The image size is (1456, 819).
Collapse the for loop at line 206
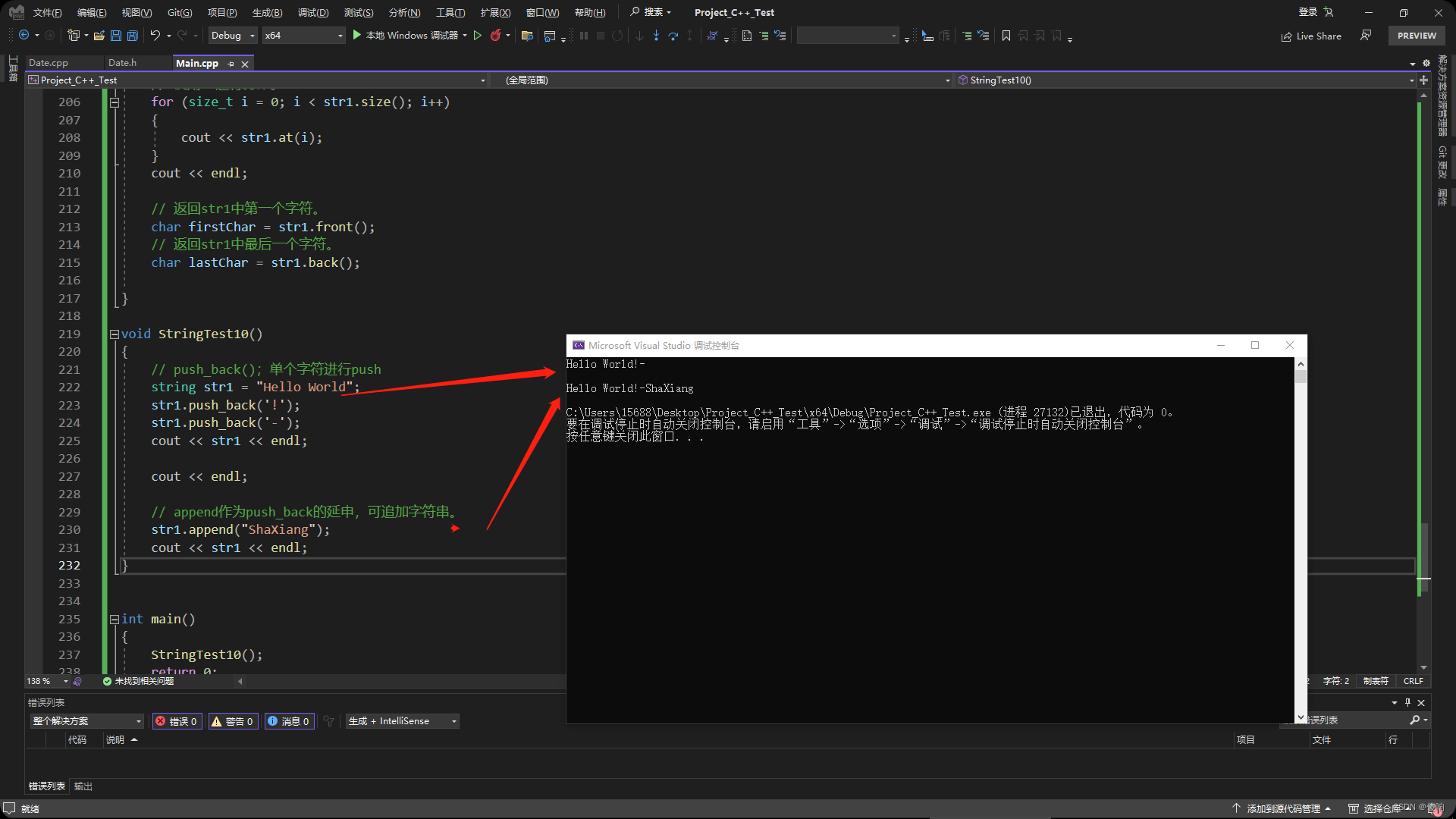pyautogui.click(x=115, y=102)
